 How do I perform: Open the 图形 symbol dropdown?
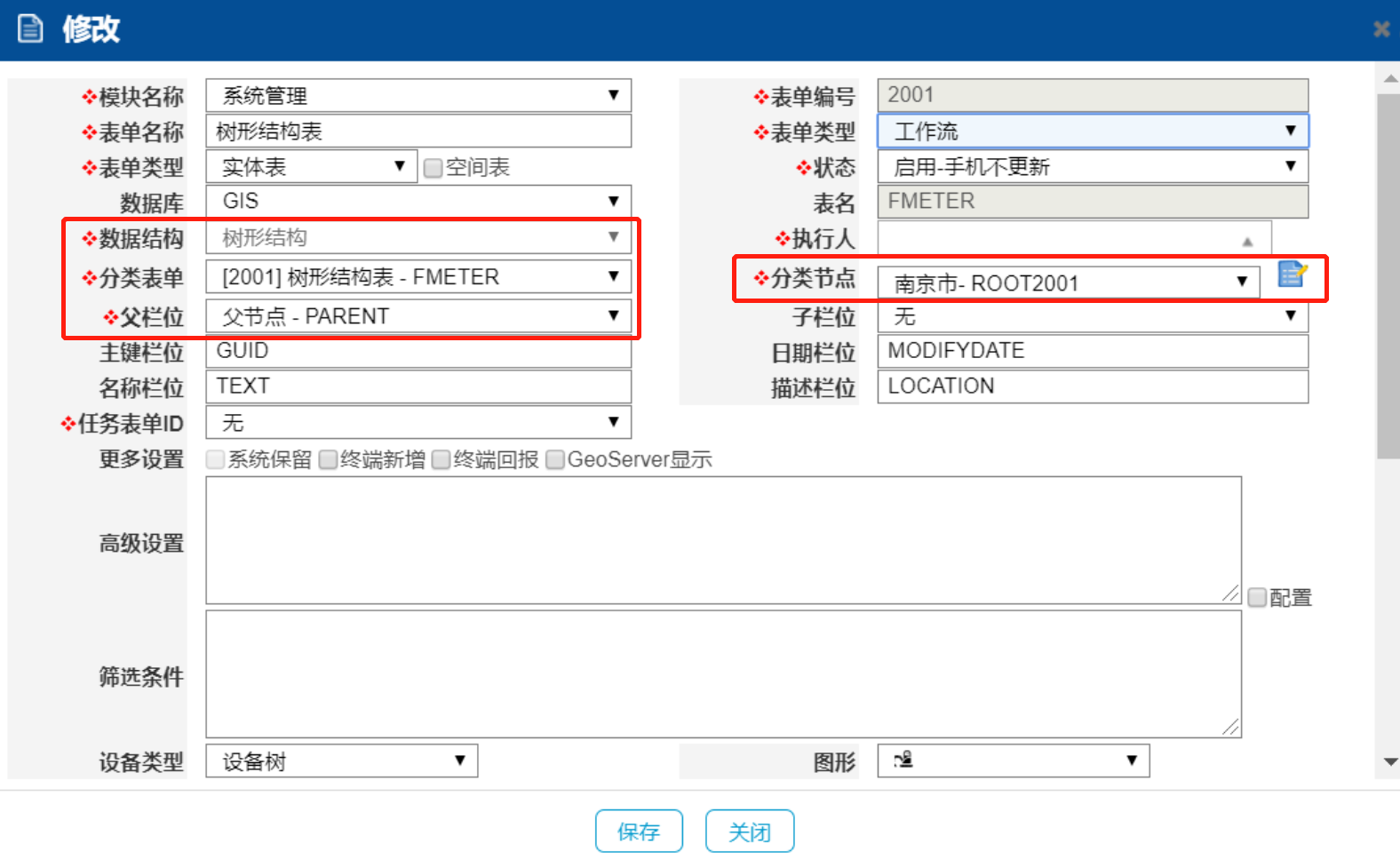(x=1013, y=760)
